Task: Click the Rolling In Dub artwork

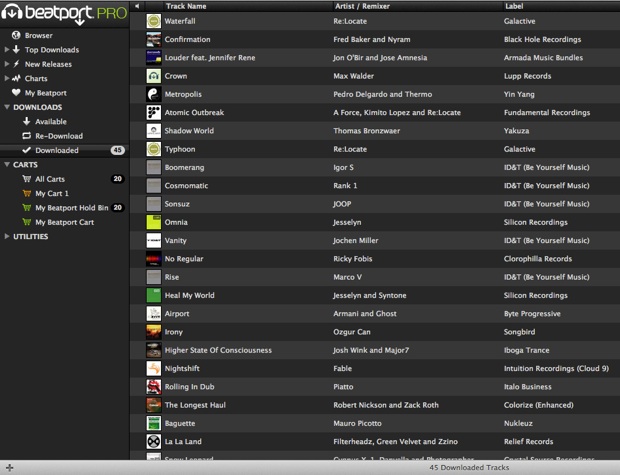Action: [154, 386]
